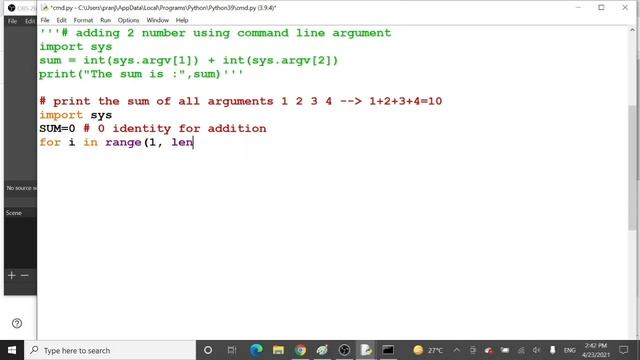The image size is (640, 360).
Task: Open the Format menu
Action: click(83, 20)
